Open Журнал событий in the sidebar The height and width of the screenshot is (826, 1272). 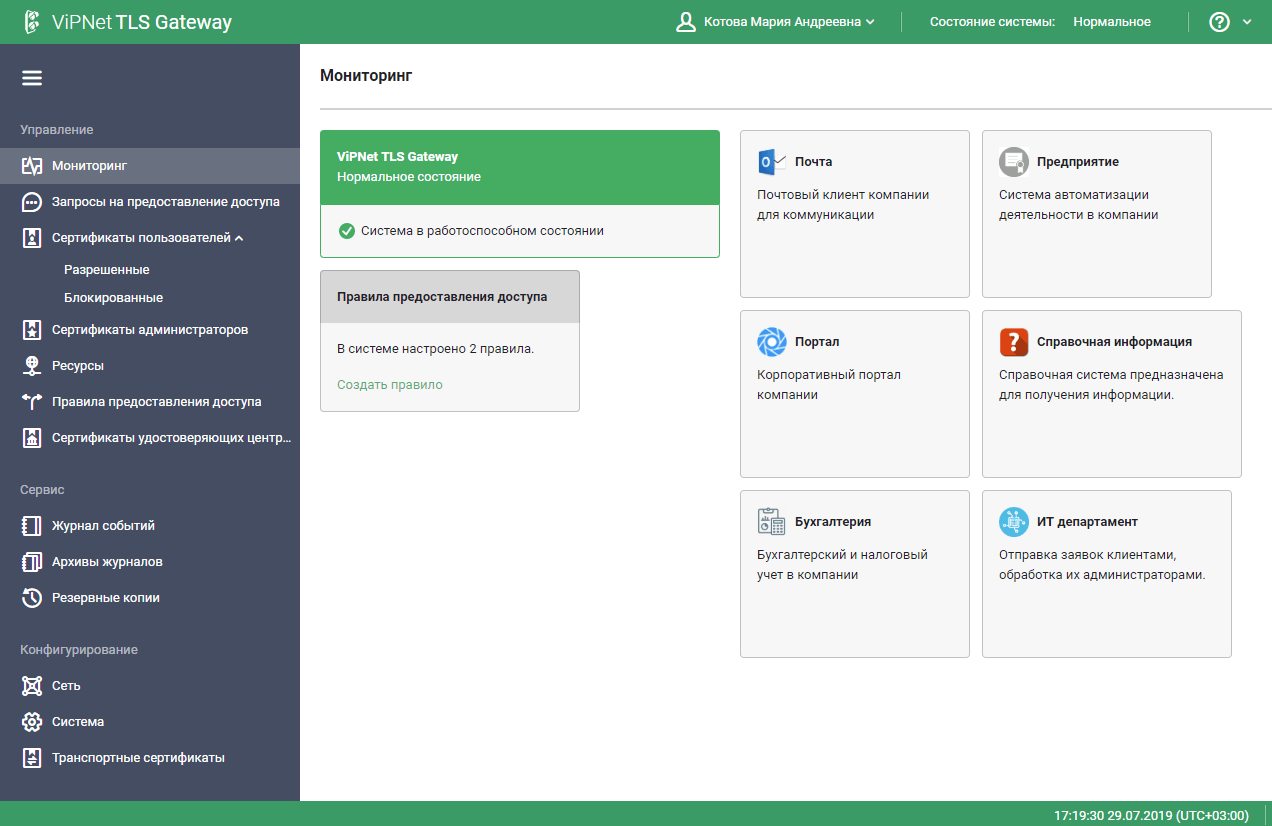pos(150,526)
